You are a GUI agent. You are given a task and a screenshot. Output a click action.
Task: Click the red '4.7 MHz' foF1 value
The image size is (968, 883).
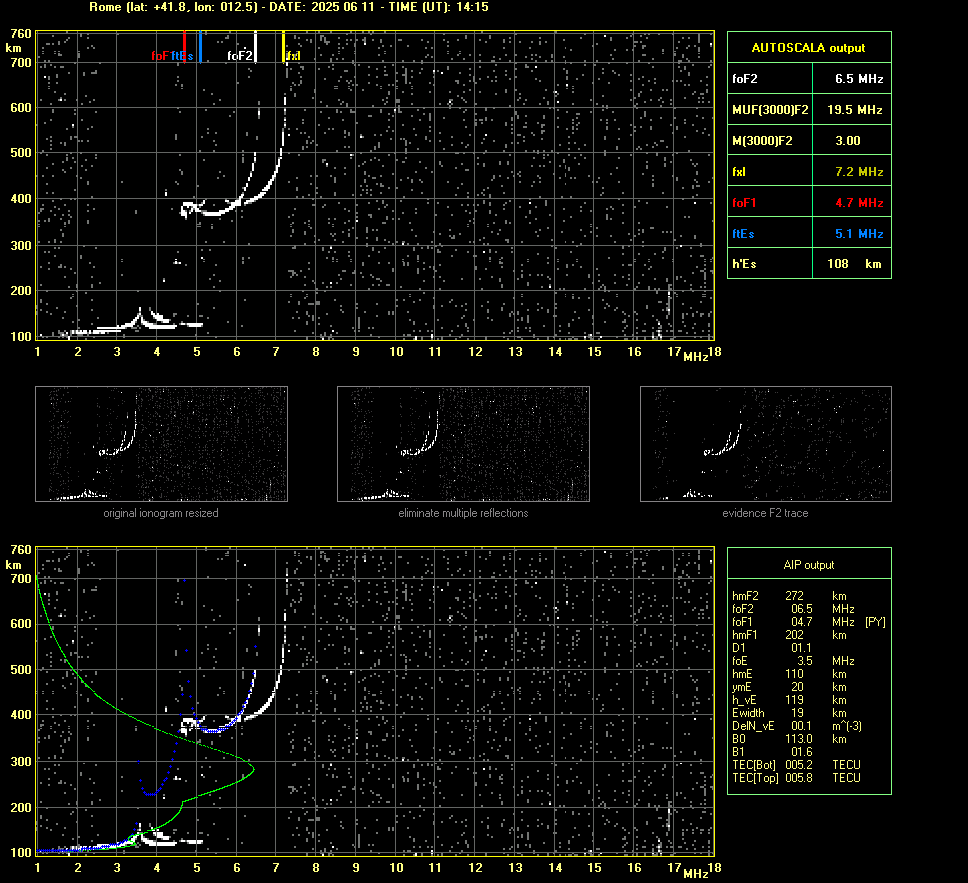859,203
